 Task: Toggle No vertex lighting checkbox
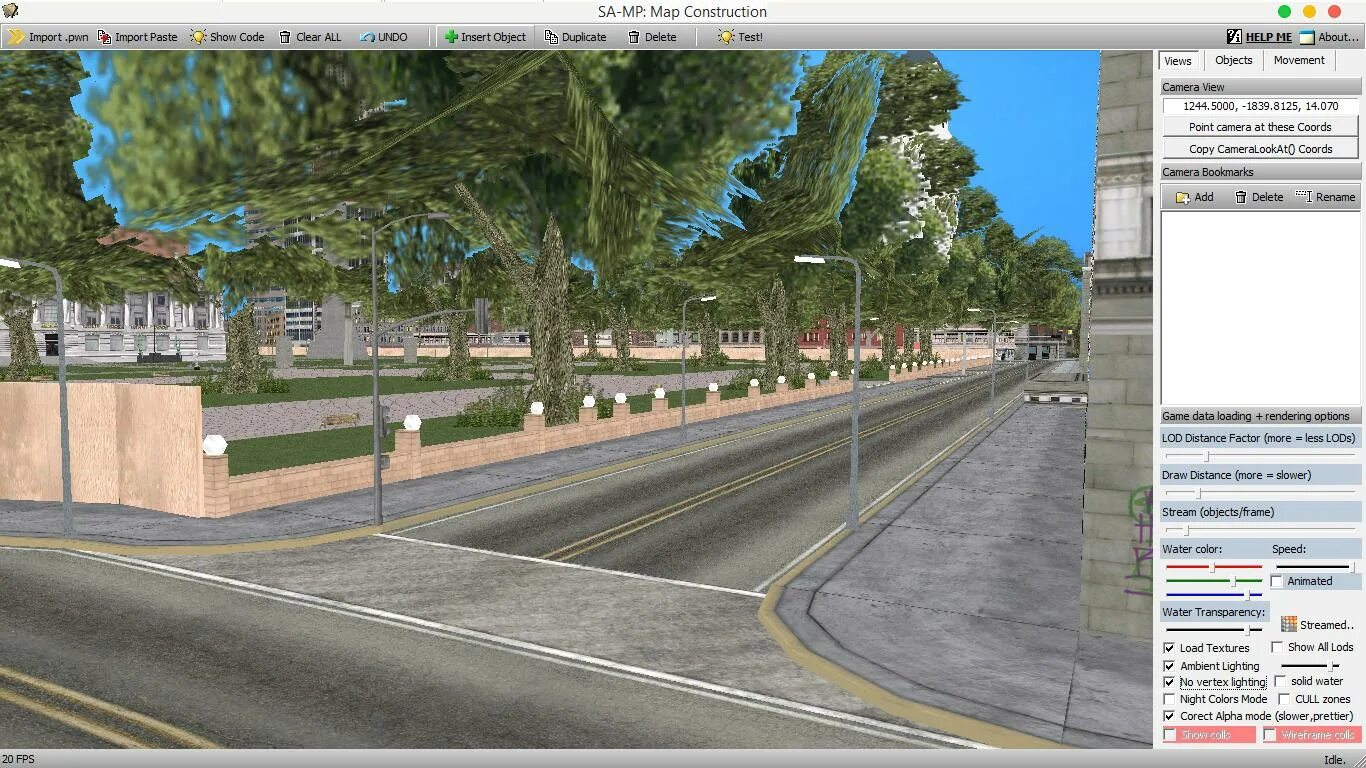[1169, 682]
